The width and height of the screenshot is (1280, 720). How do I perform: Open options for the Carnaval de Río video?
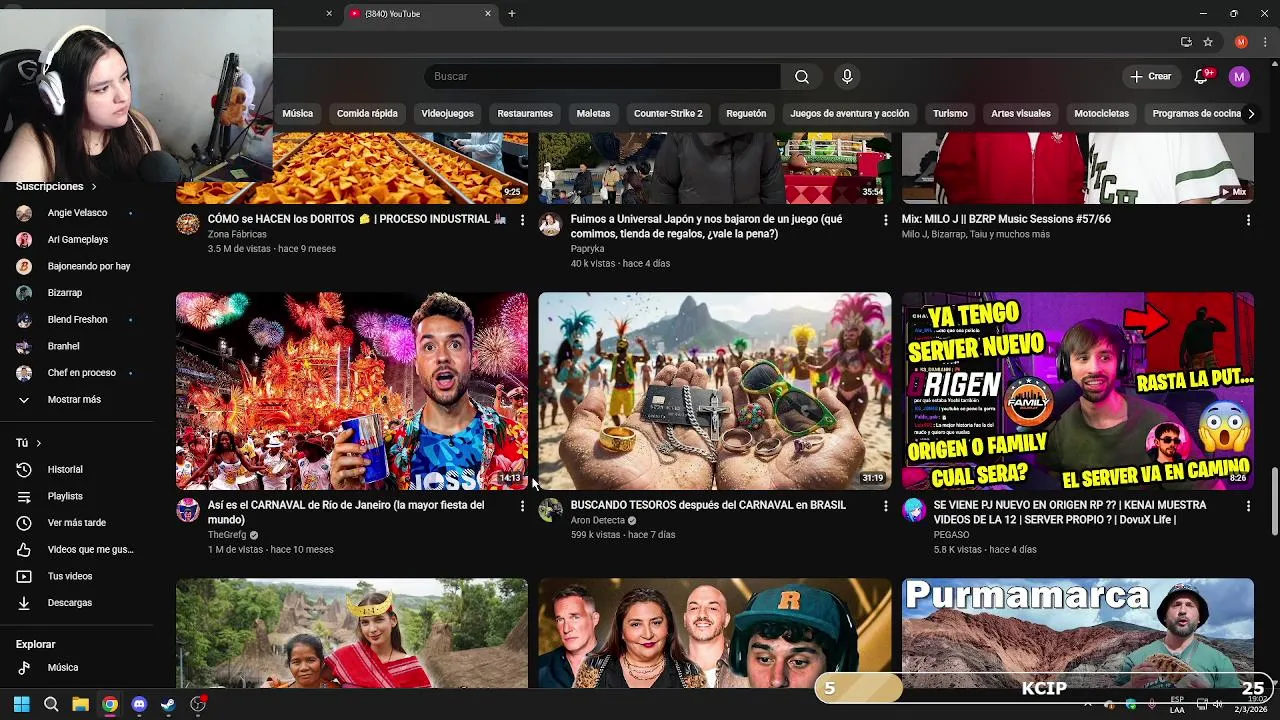[522, 506]
